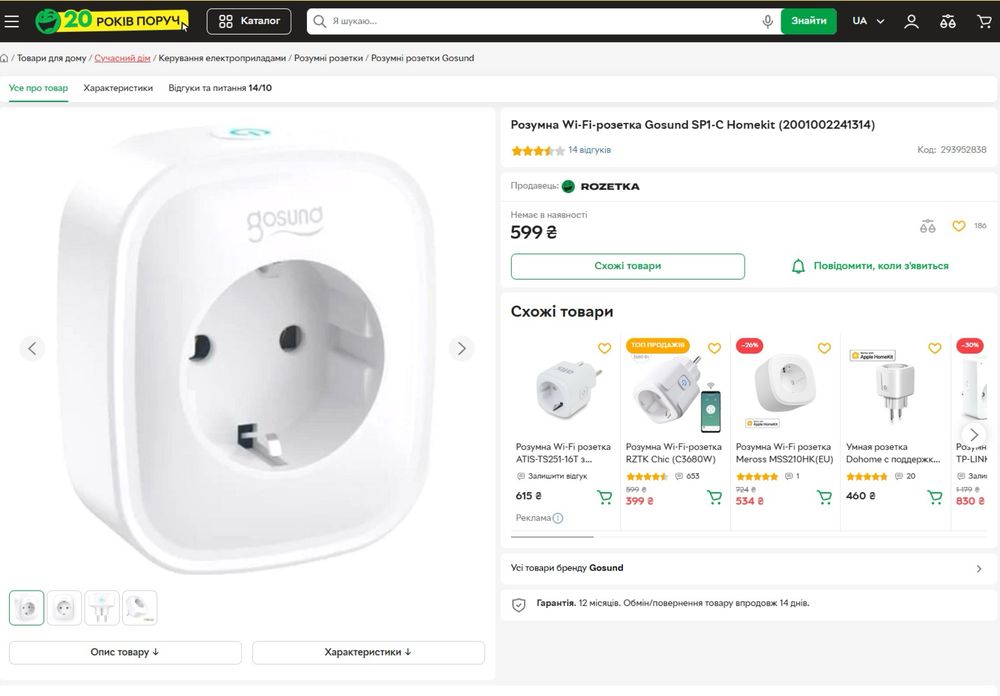1000x696 pixels.
Task: Click the 'Схожі товари' button
Action: (627, 266)
